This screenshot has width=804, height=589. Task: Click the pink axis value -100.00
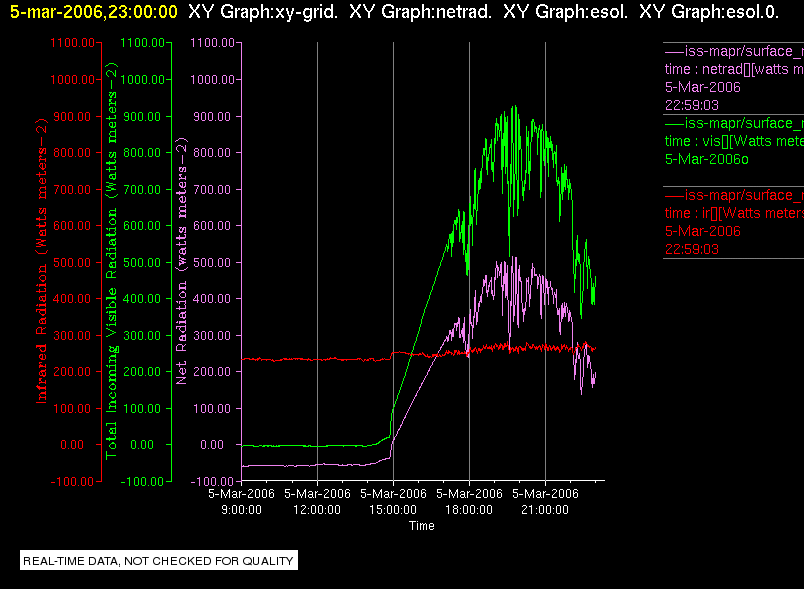click(x=212, y=481)
